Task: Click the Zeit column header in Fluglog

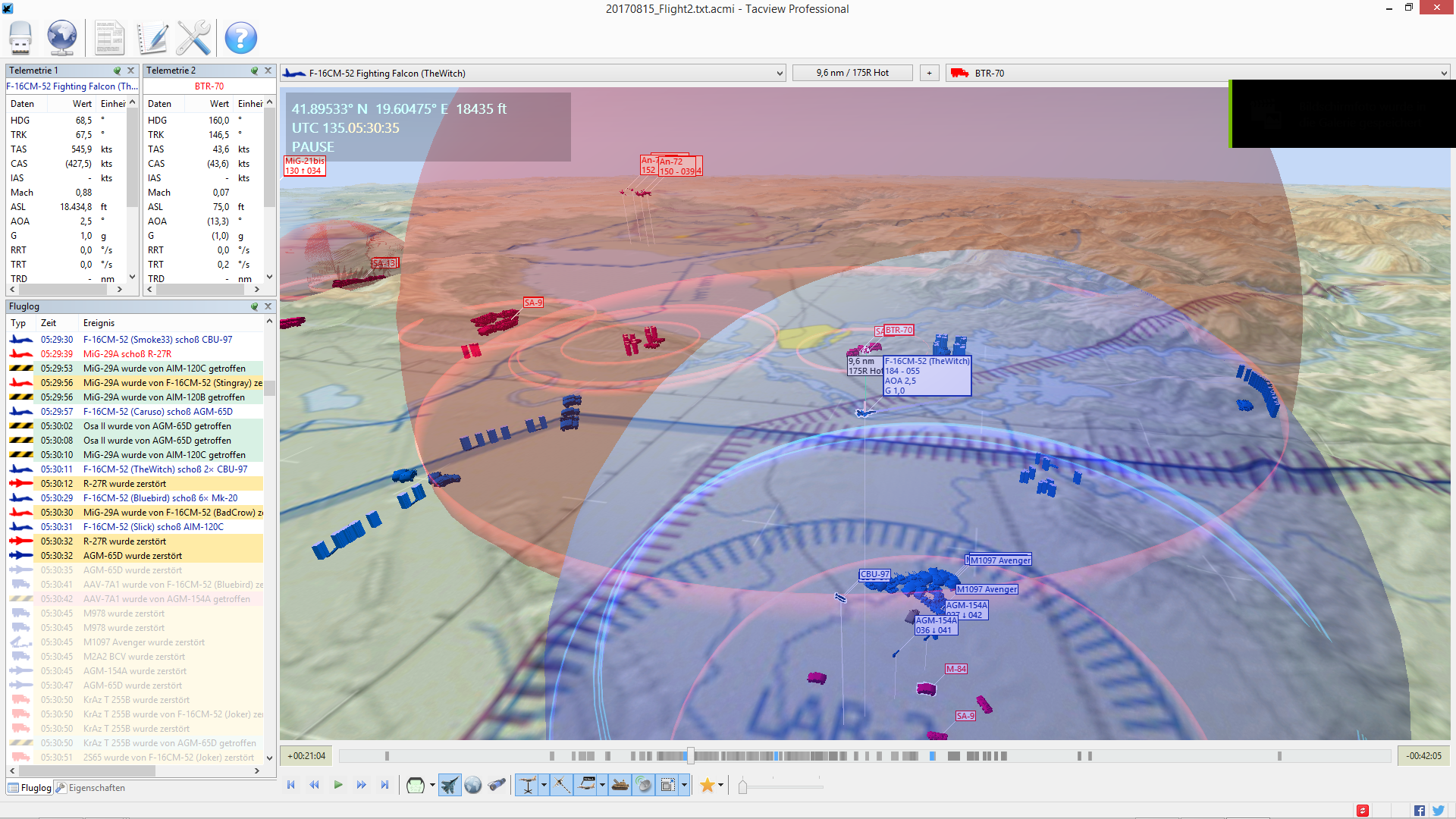Action: 49,323
